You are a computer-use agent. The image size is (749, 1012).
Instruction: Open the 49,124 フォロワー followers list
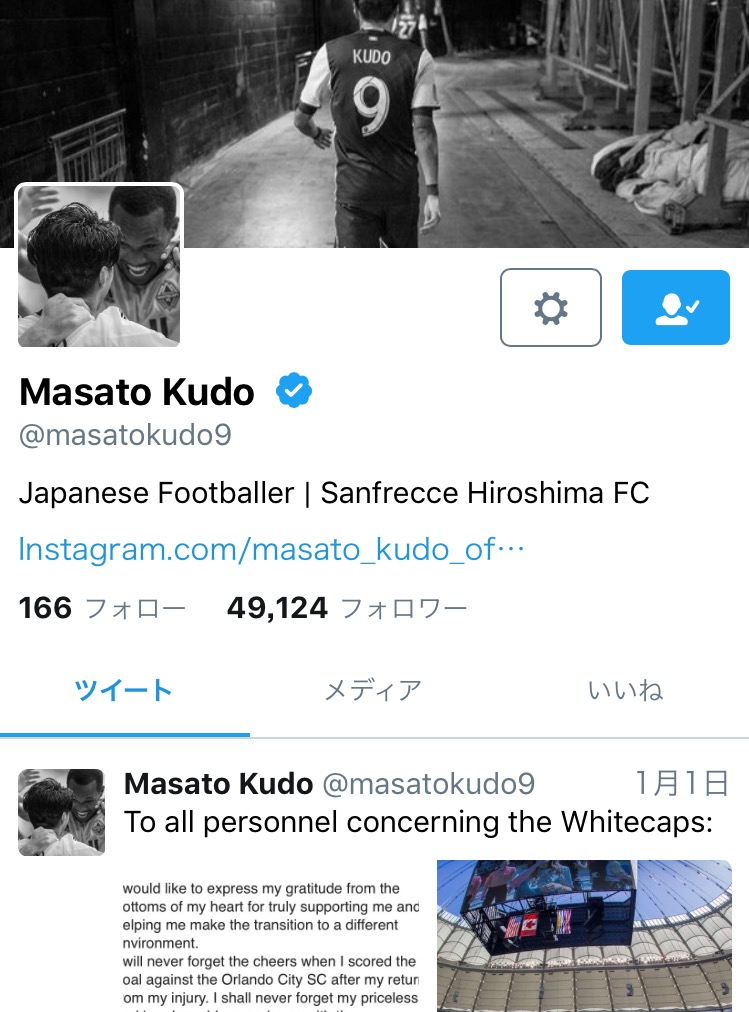tap(346, 608)
